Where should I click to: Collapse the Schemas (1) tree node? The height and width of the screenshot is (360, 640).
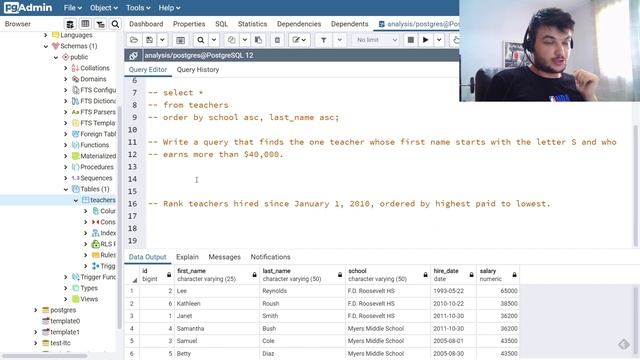tap(46, 46)
